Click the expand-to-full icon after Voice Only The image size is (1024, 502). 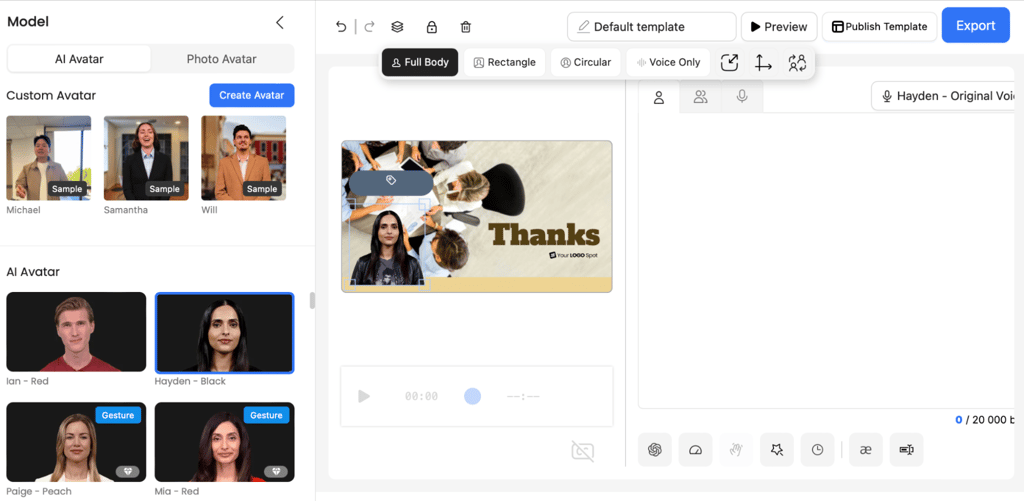point(729,63)
